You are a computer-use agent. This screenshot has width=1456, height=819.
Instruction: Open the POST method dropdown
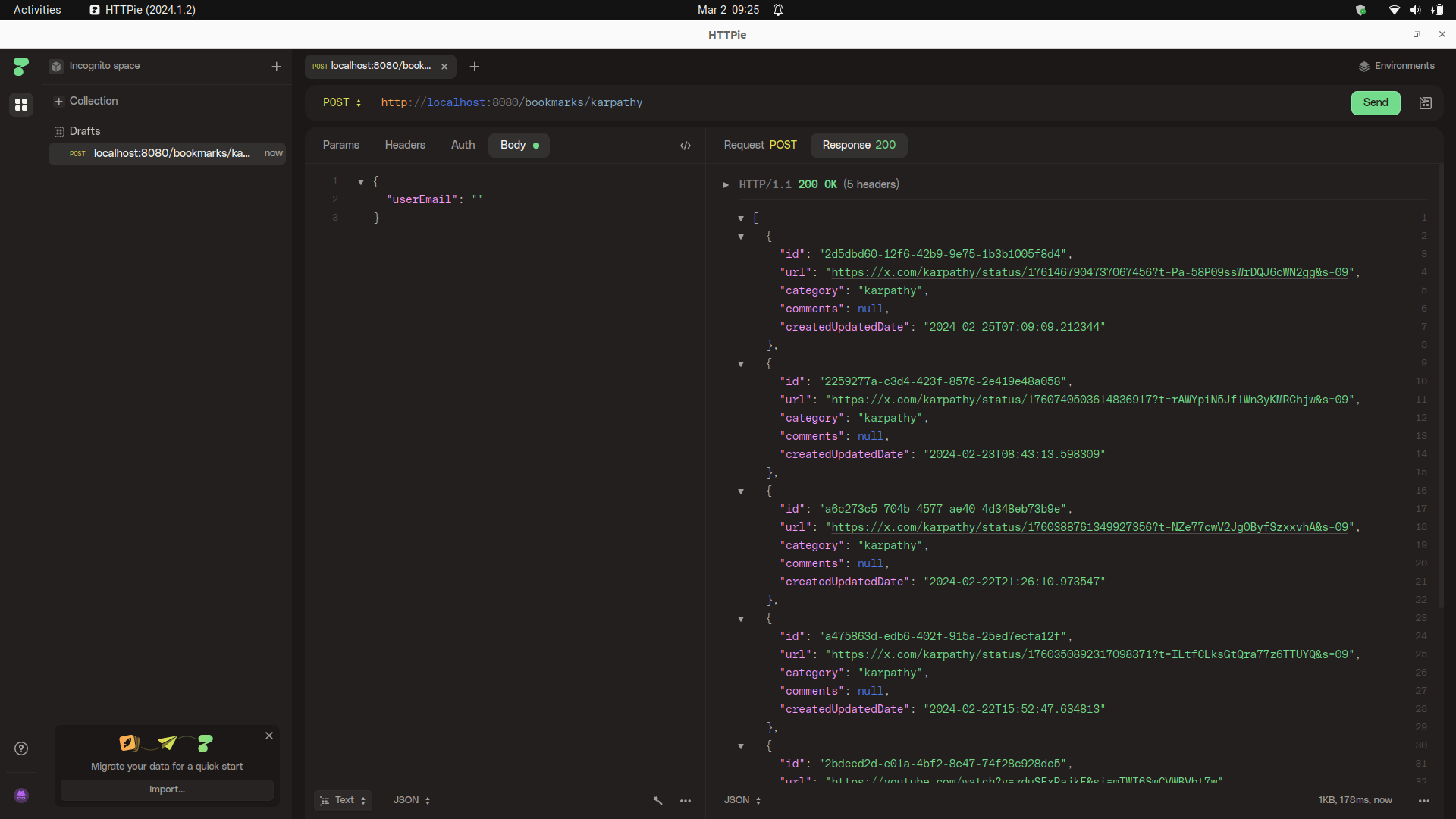pyautogui.click(x=342, y=103)
